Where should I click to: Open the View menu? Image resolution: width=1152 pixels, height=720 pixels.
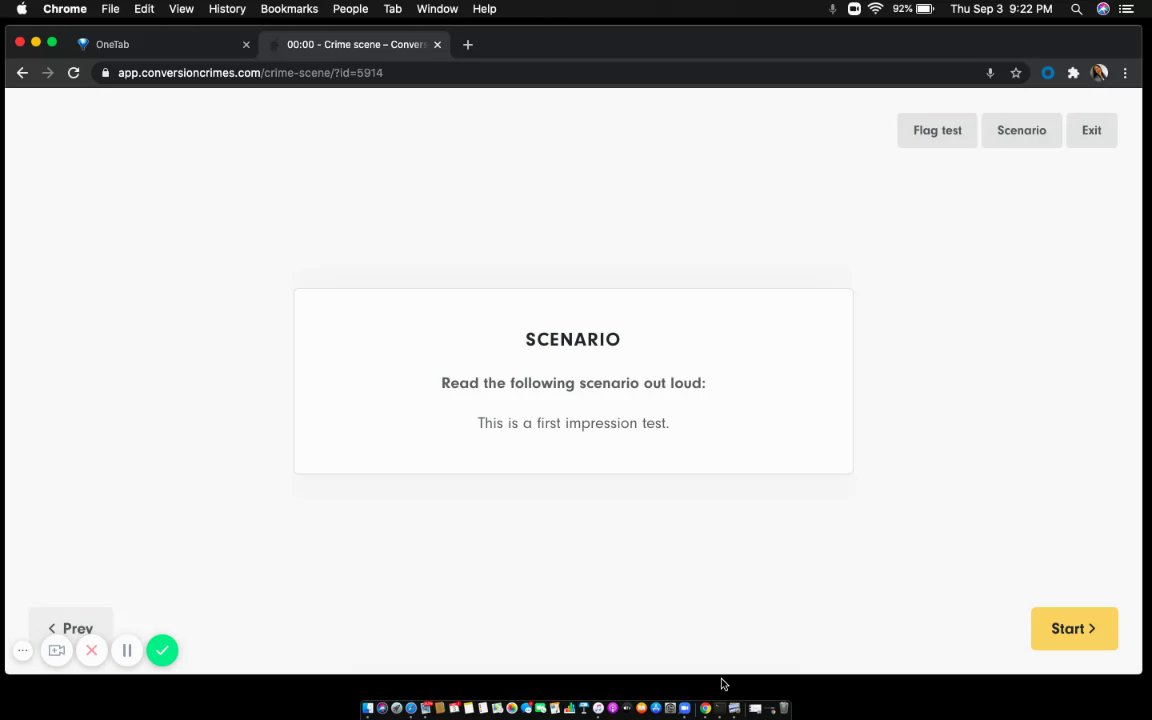tap(181, 9)
